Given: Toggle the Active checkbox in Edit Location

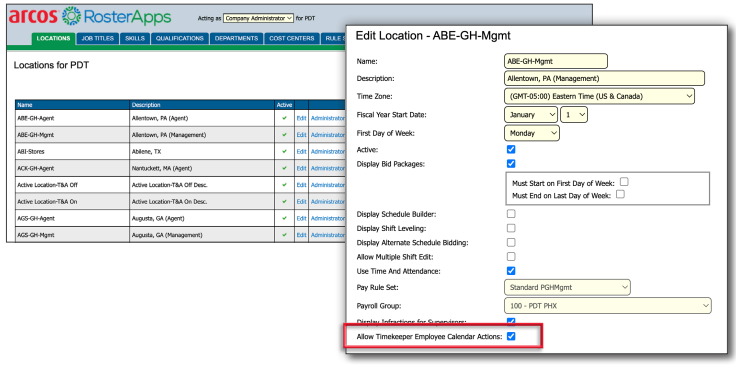Looking at the screenshot, I should tap(511, 149).
